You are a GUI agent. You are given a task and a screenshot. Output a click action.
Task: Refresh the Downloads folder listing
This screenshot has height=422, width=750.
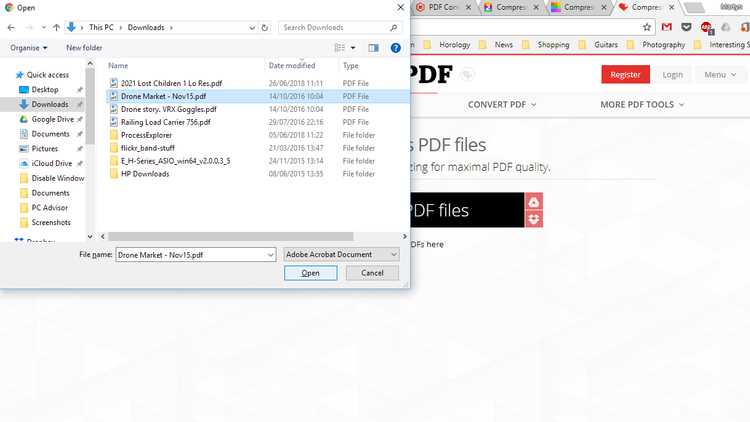point(265,28)
